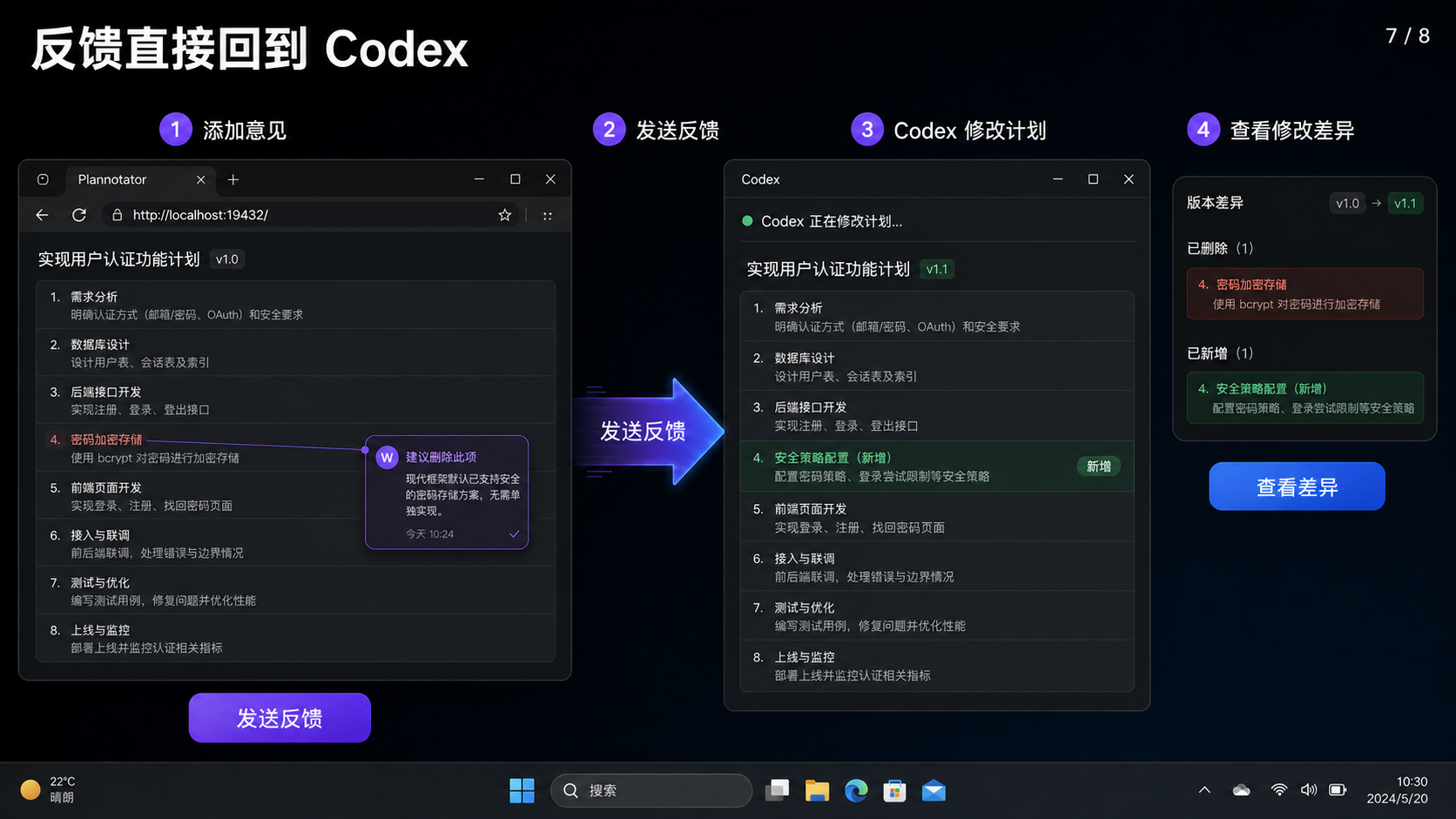This screenshot has height=819, width=1456.
Task: Open deleted item 密码加密存储 in diff panel
Action: 1304,294
